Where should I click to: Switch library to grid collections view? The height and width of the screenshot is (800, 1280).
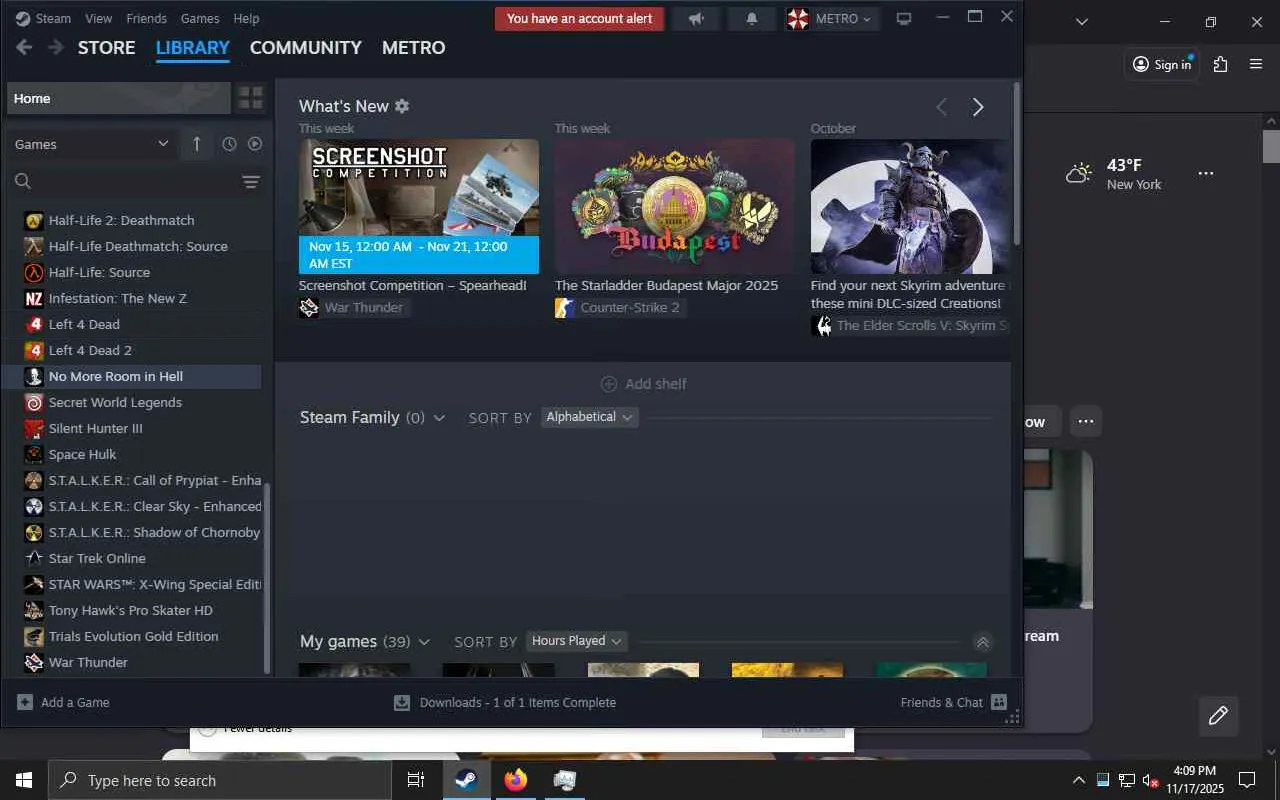[x=250, y=98]
